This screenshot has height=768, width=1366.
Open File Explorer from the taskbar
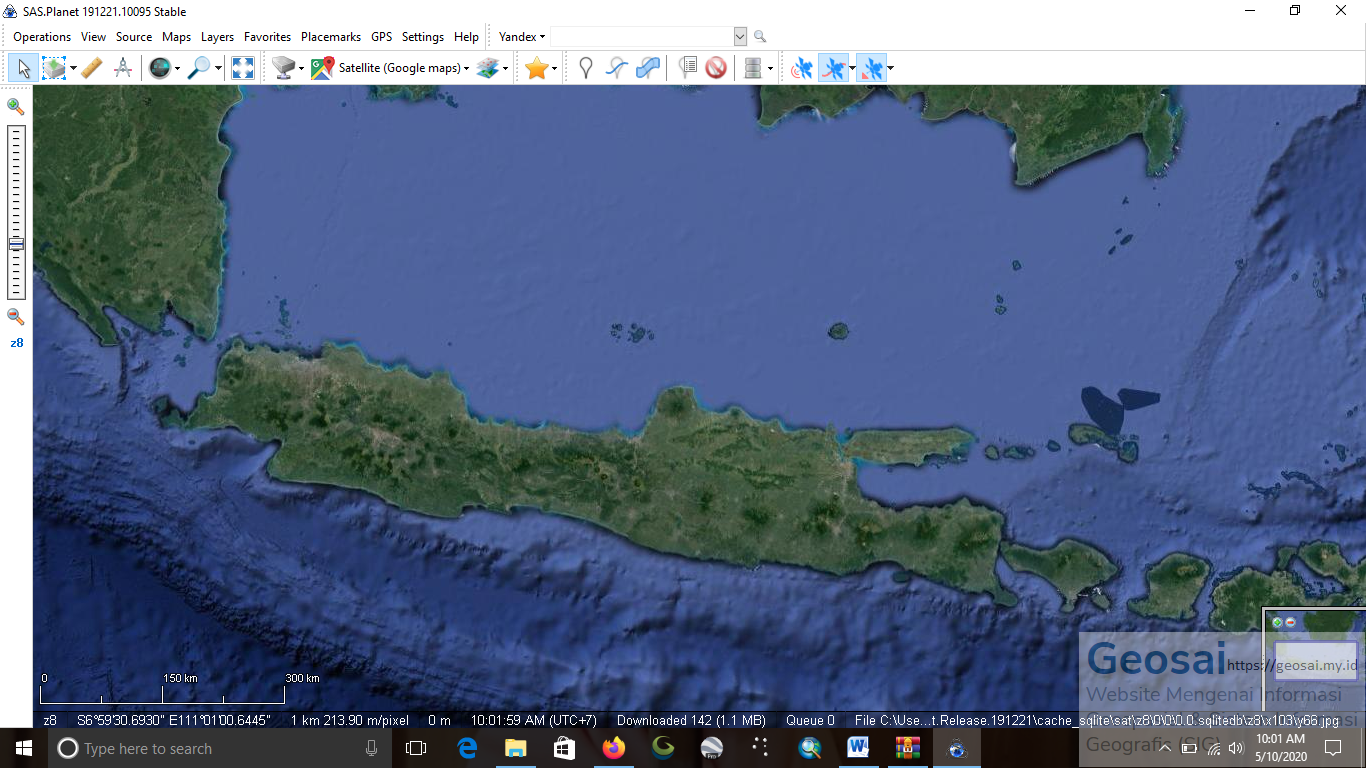point(515,748)
